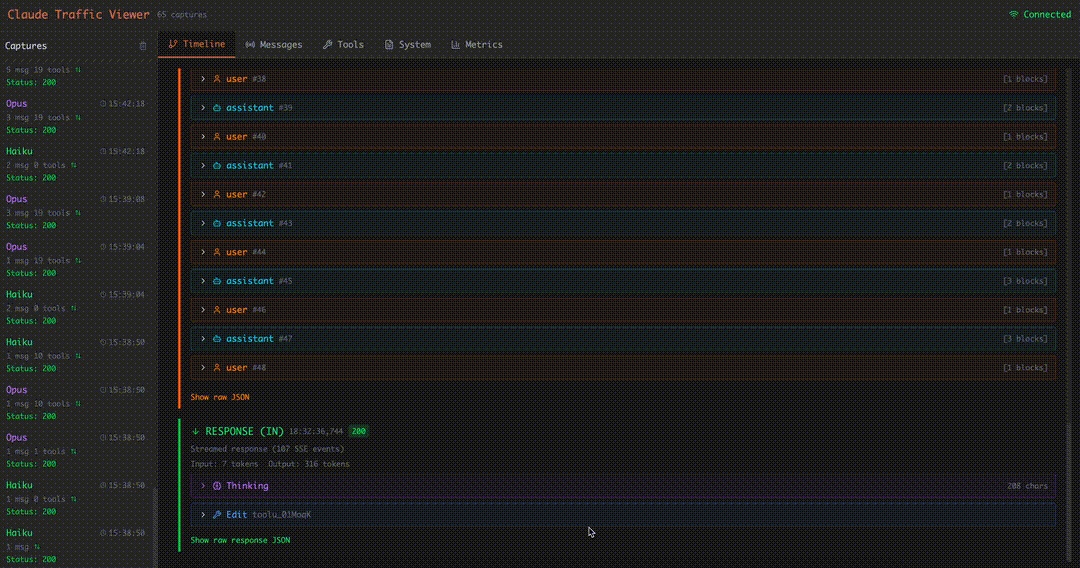The image size is (1080, 568).
Task: Click the Wi-Fi icon beside Connected
Action: (x=1013, y=15)
